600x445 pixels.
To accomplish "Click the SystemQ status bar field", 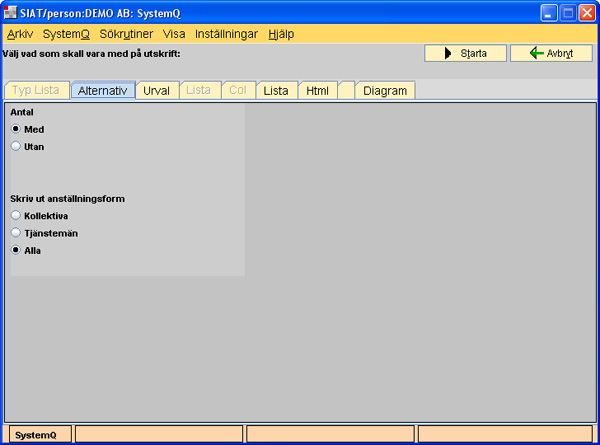I will pyautogui.click(x=36, y=435).
